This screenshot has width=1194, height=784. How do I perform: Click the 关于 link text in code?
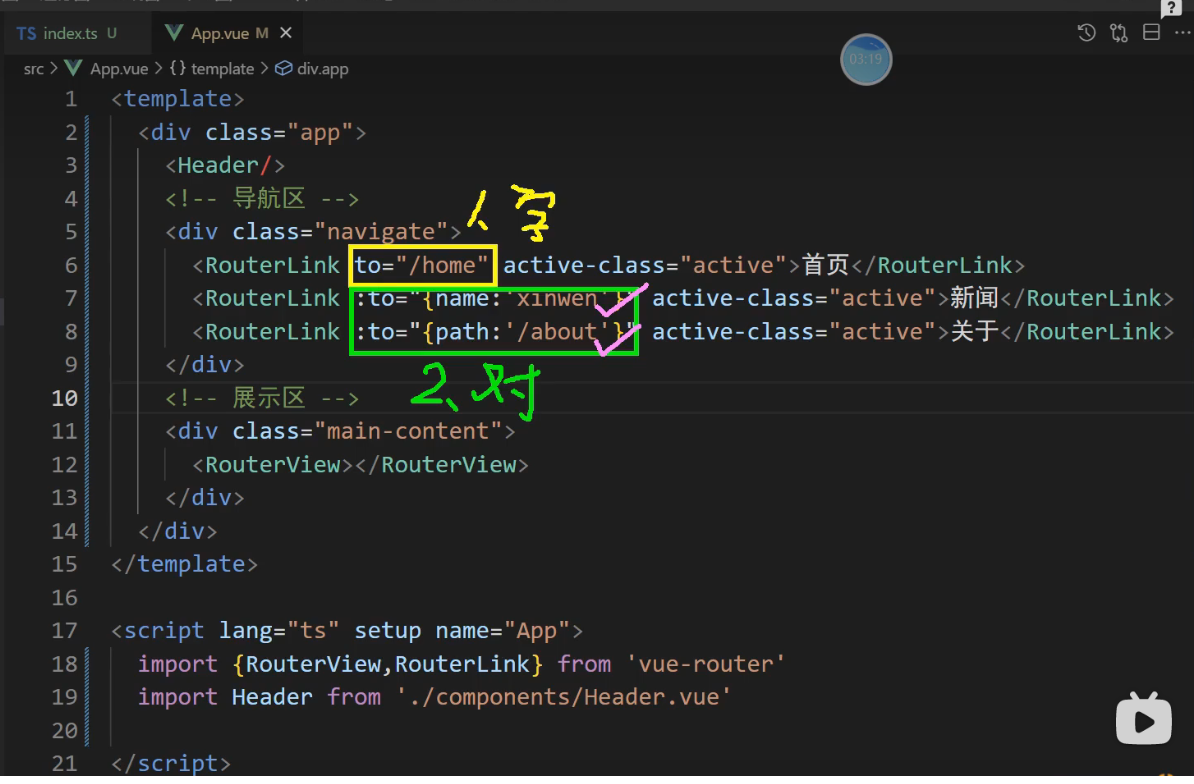click(x=974, y=331)
